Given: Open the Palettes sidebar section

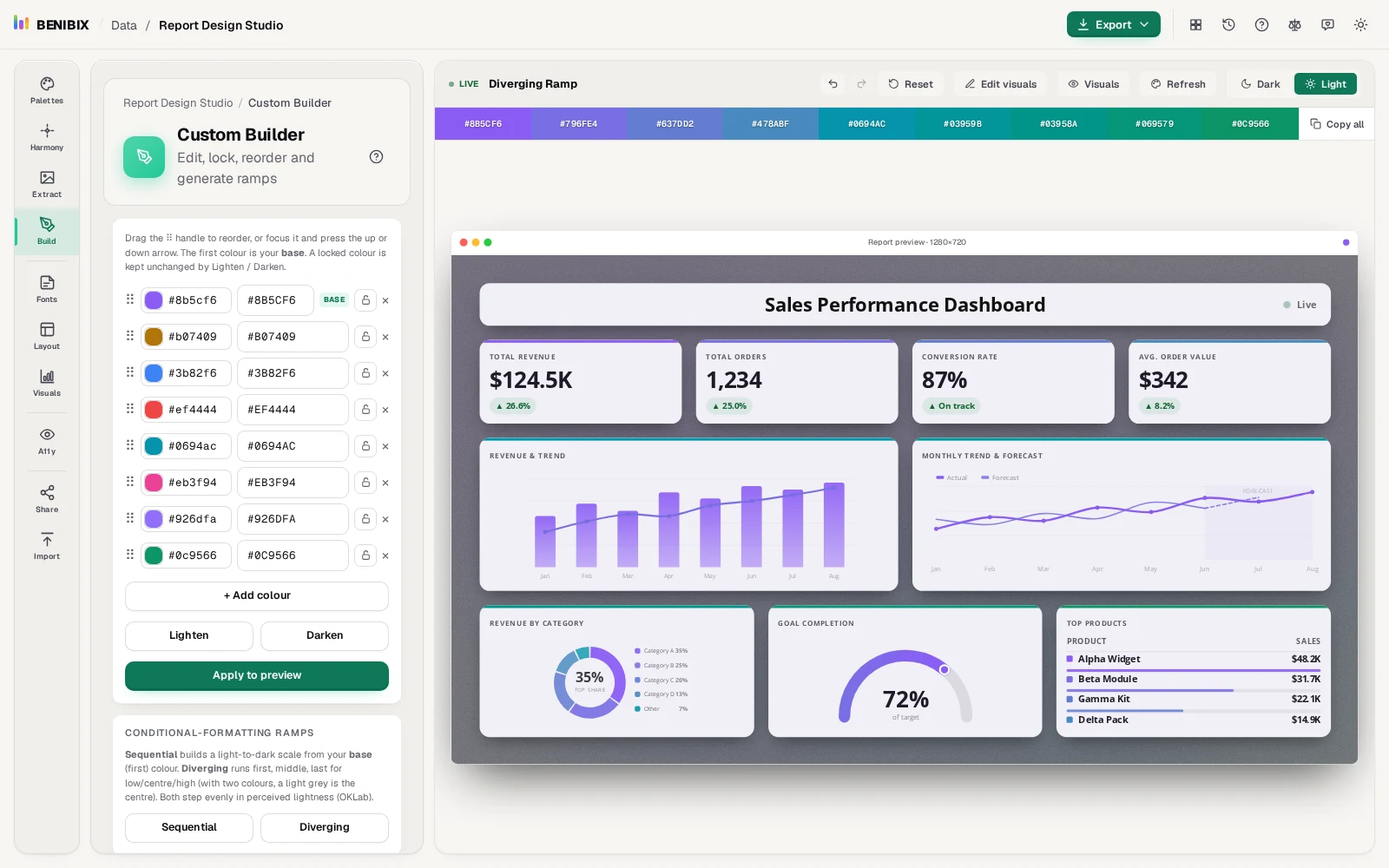Looking at the screenshot, I should (47, 90).
